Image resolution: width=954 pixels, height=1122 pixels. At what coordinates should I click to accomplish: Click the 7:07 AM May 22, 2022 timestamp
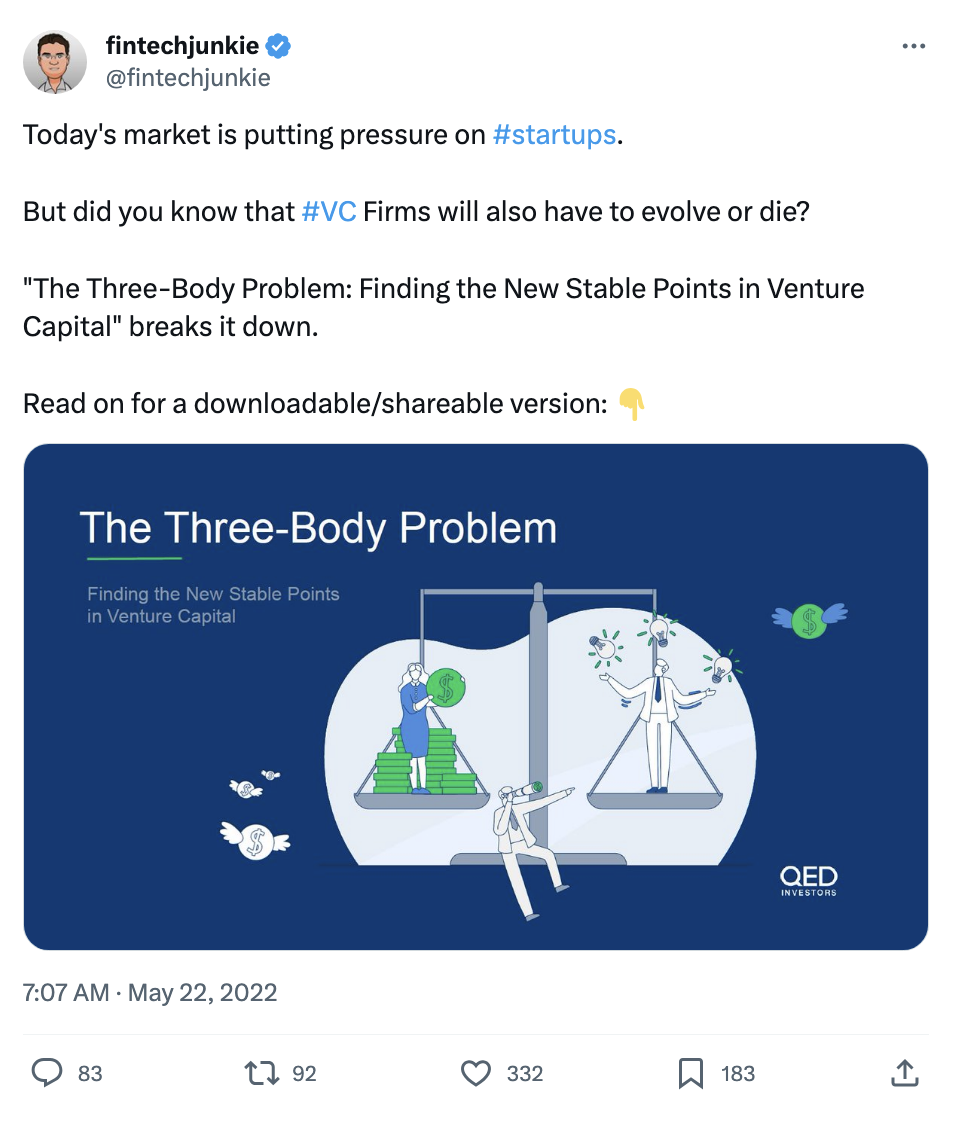click(150, 993)
